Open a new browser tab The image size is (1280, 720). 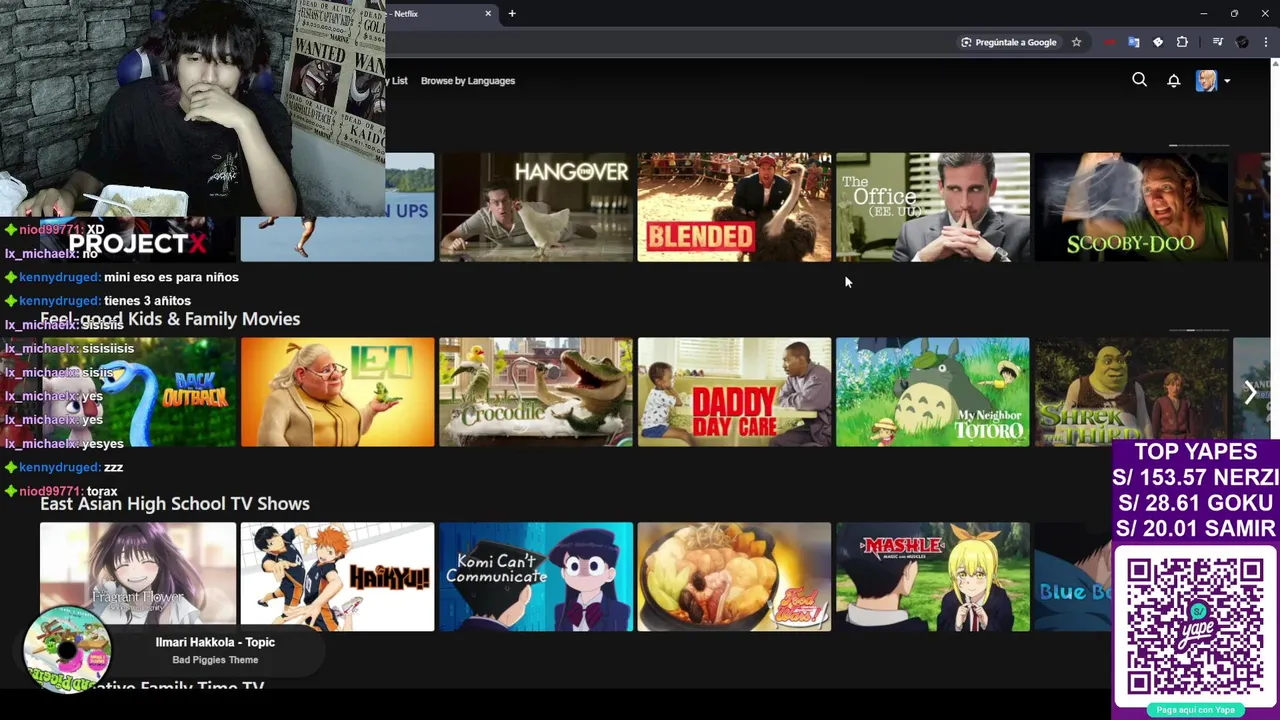point(512,13)
